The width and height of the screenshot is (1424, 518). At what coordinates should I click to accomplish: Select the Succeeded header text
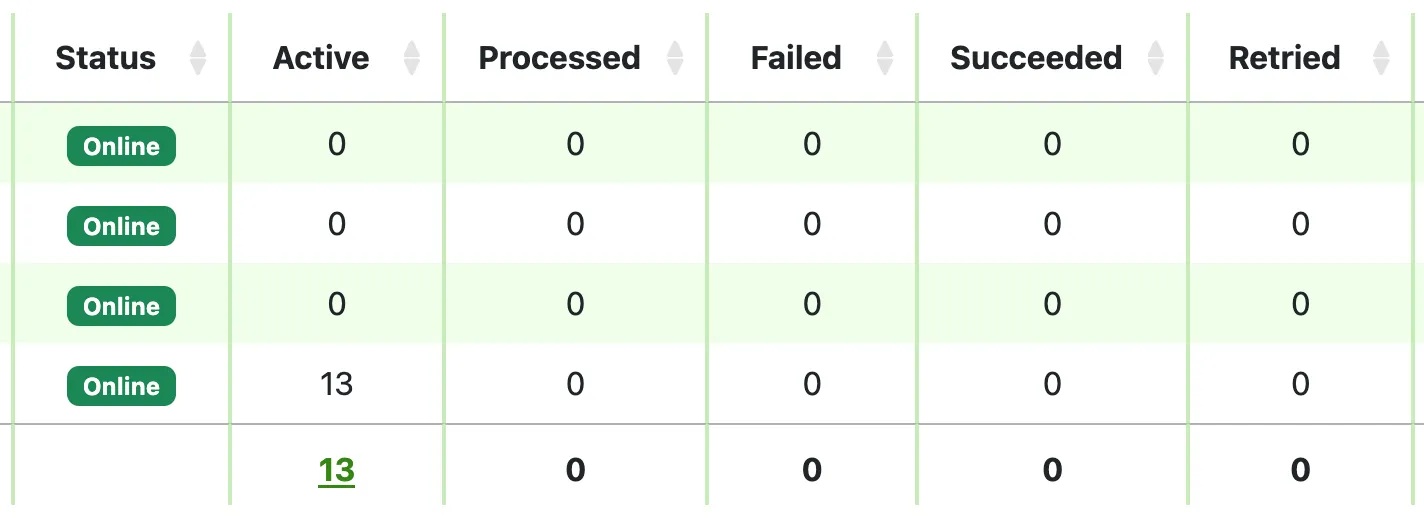[1036, 58]
